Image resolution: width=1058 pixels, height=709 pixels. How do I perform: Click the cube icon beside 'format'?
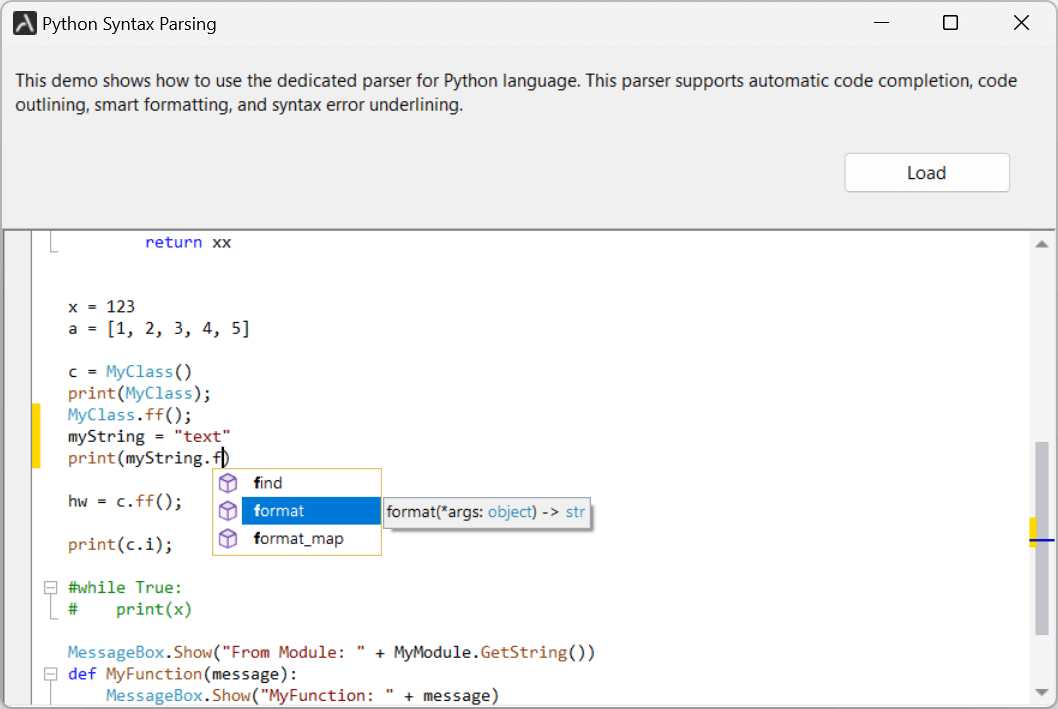tap(228, 511)
